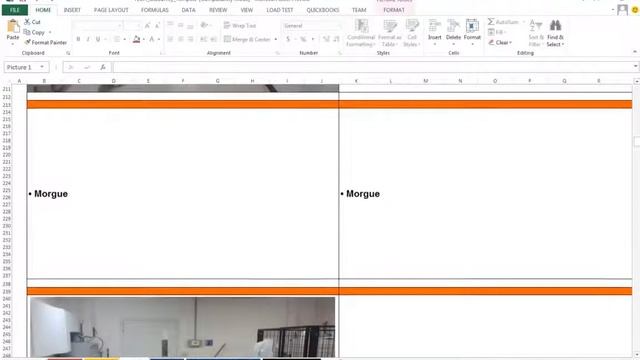Screen dimensions: 640x360
Task: Align text left
Action: point(171,39)
